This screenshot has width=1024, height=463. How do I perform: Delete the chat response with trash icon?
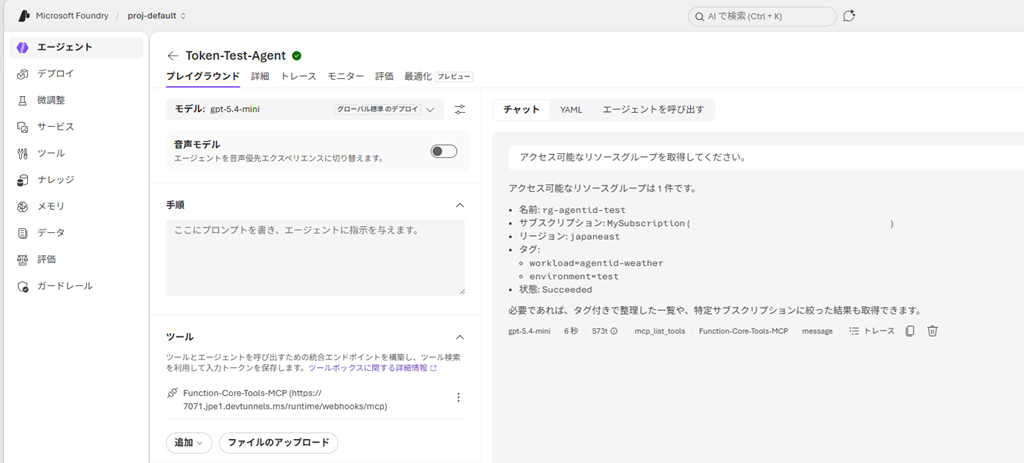tap(933, 331)
